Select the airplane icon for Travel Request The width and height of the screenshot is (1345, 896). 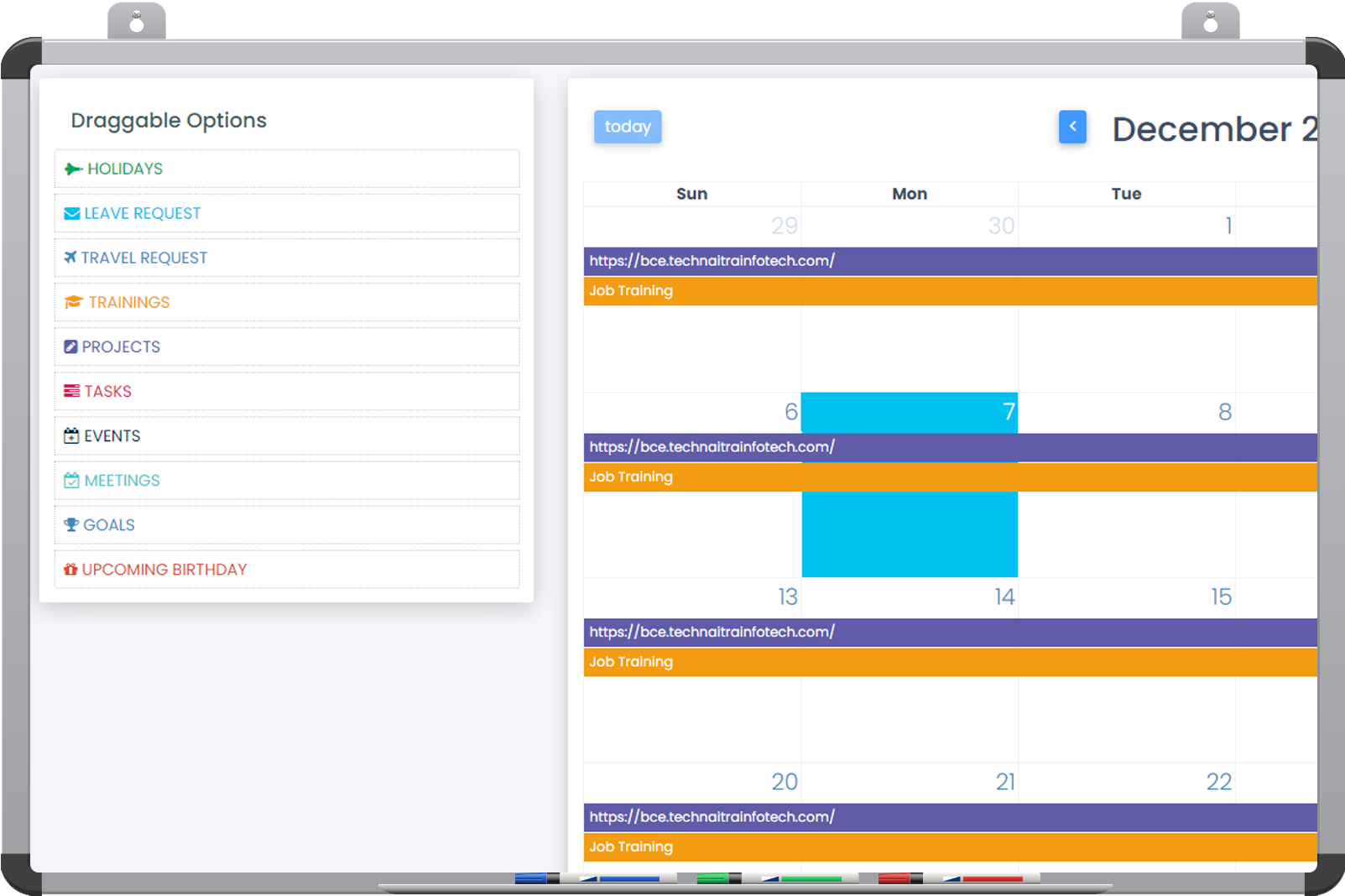(70, 258)
